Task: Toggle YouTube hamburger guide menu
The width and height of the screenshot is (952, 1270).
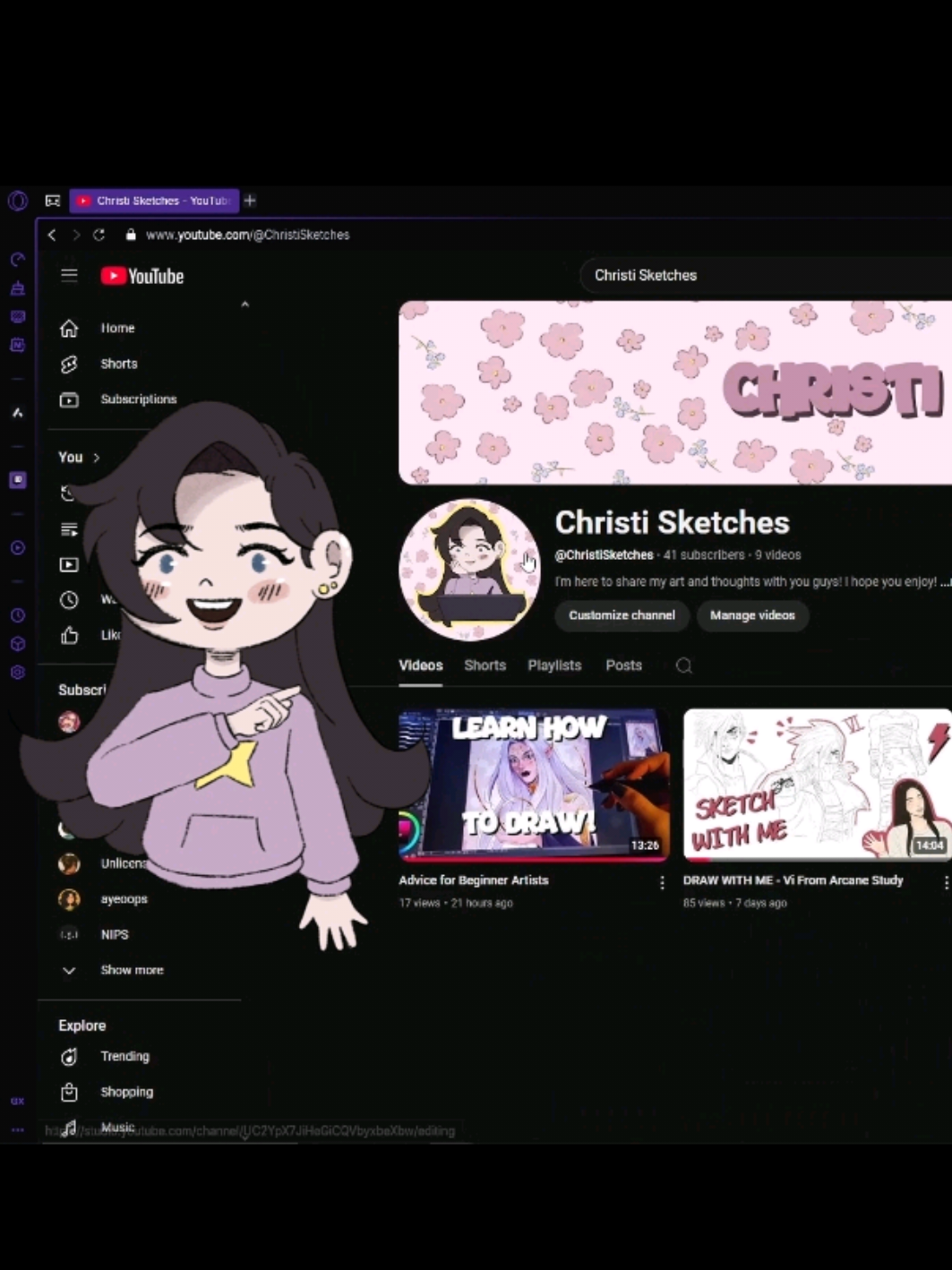Action: coord(69,276)
